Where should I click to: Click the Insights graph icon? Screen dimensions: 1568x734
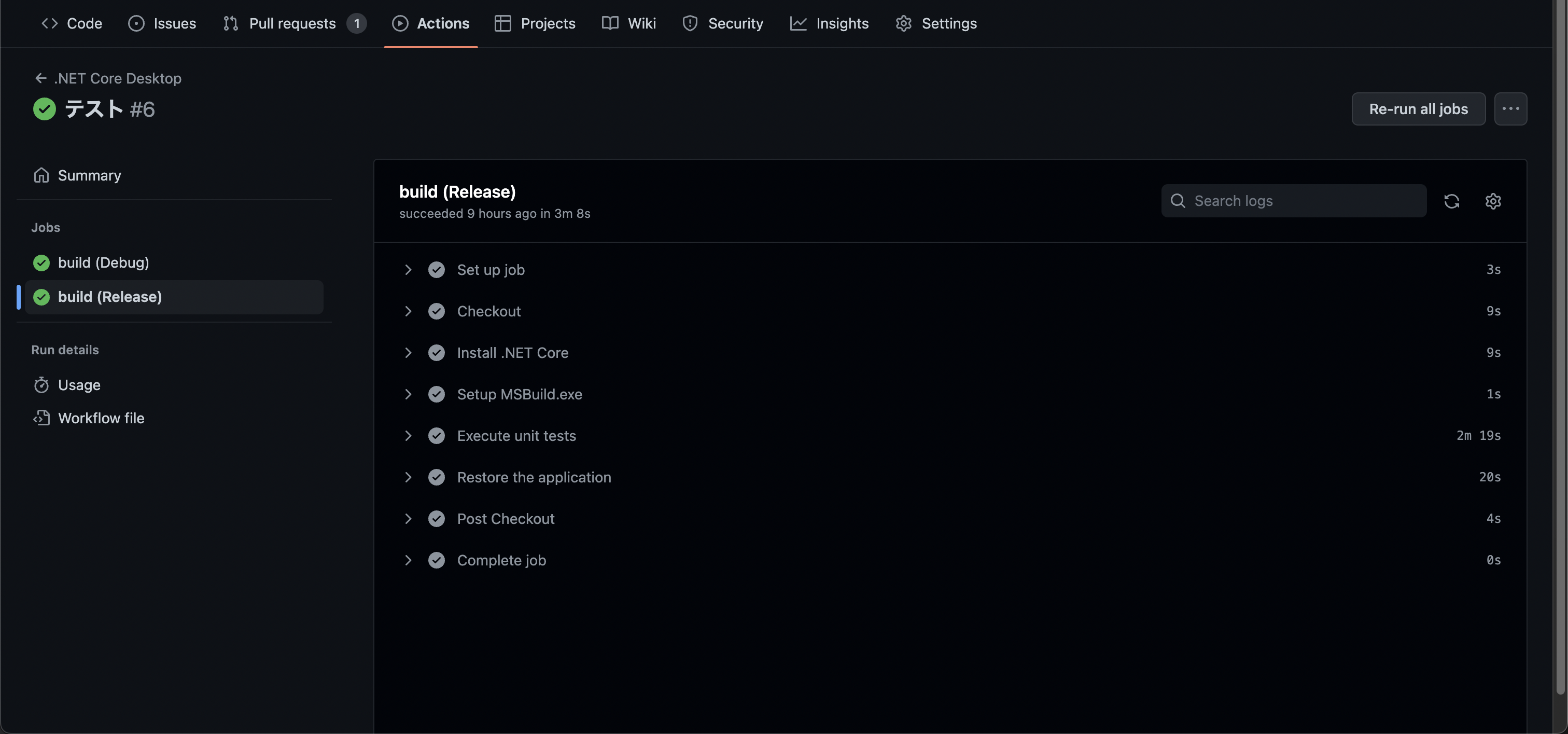(798, 23)
